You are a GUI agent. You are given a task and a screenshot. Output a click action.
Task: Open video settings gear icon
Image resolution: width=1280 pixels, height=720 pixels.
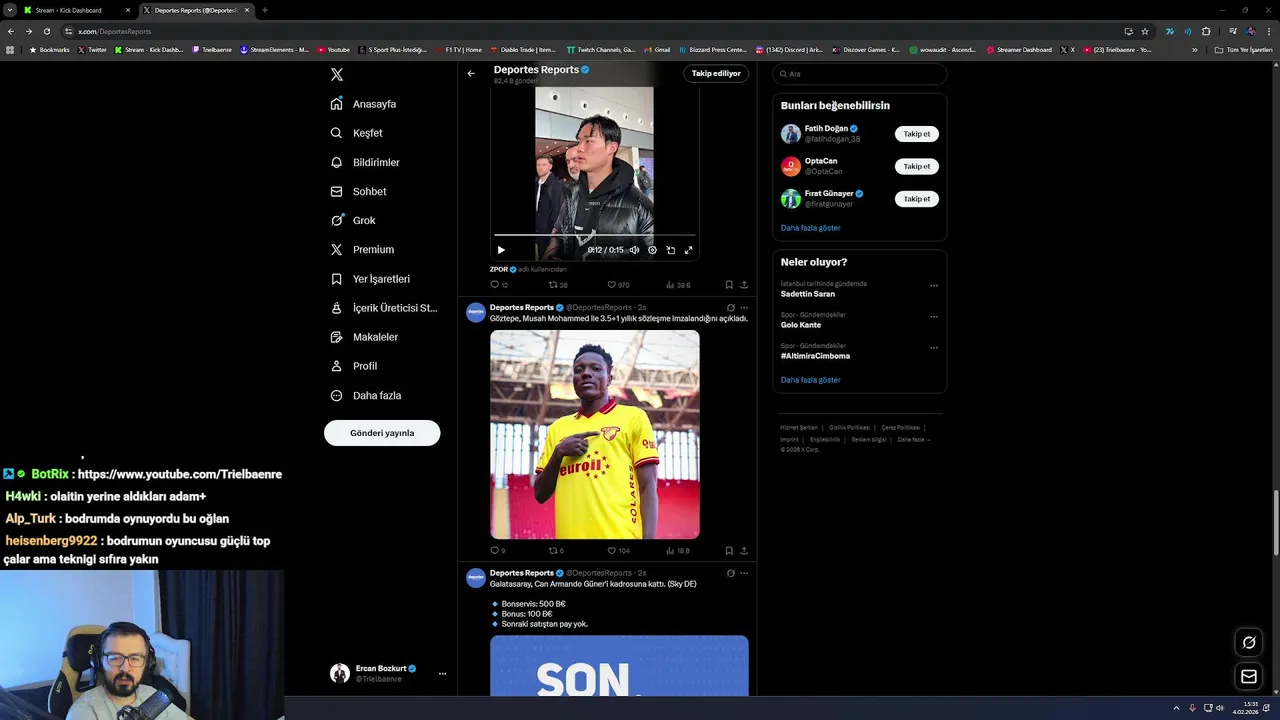coord(652,250)
